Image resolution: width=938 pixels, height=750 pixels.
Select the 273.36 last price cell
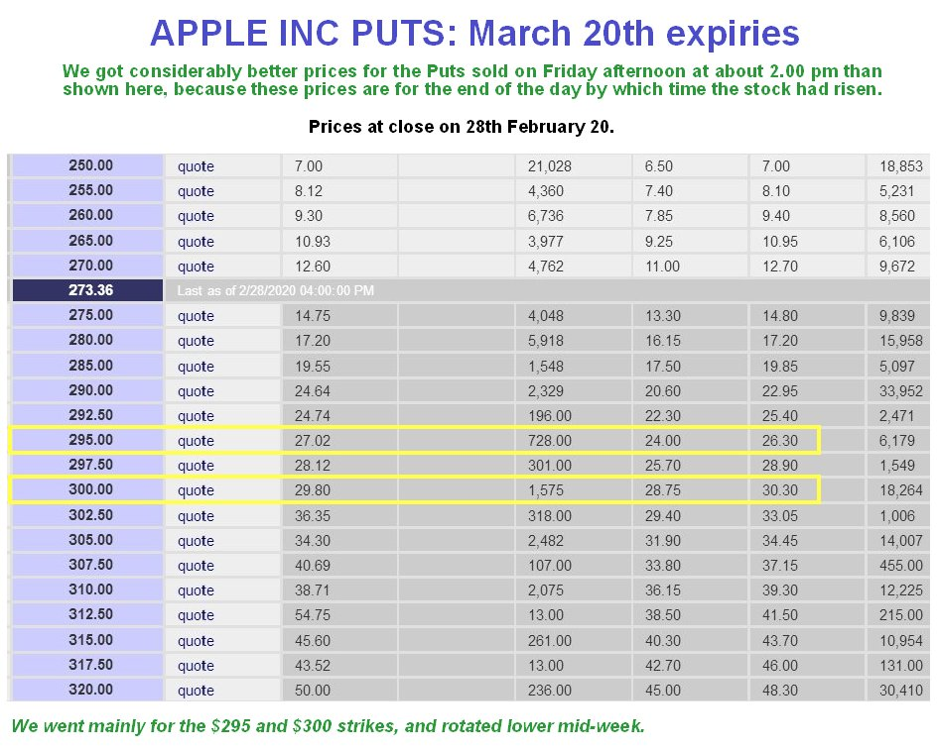point(88,291)
